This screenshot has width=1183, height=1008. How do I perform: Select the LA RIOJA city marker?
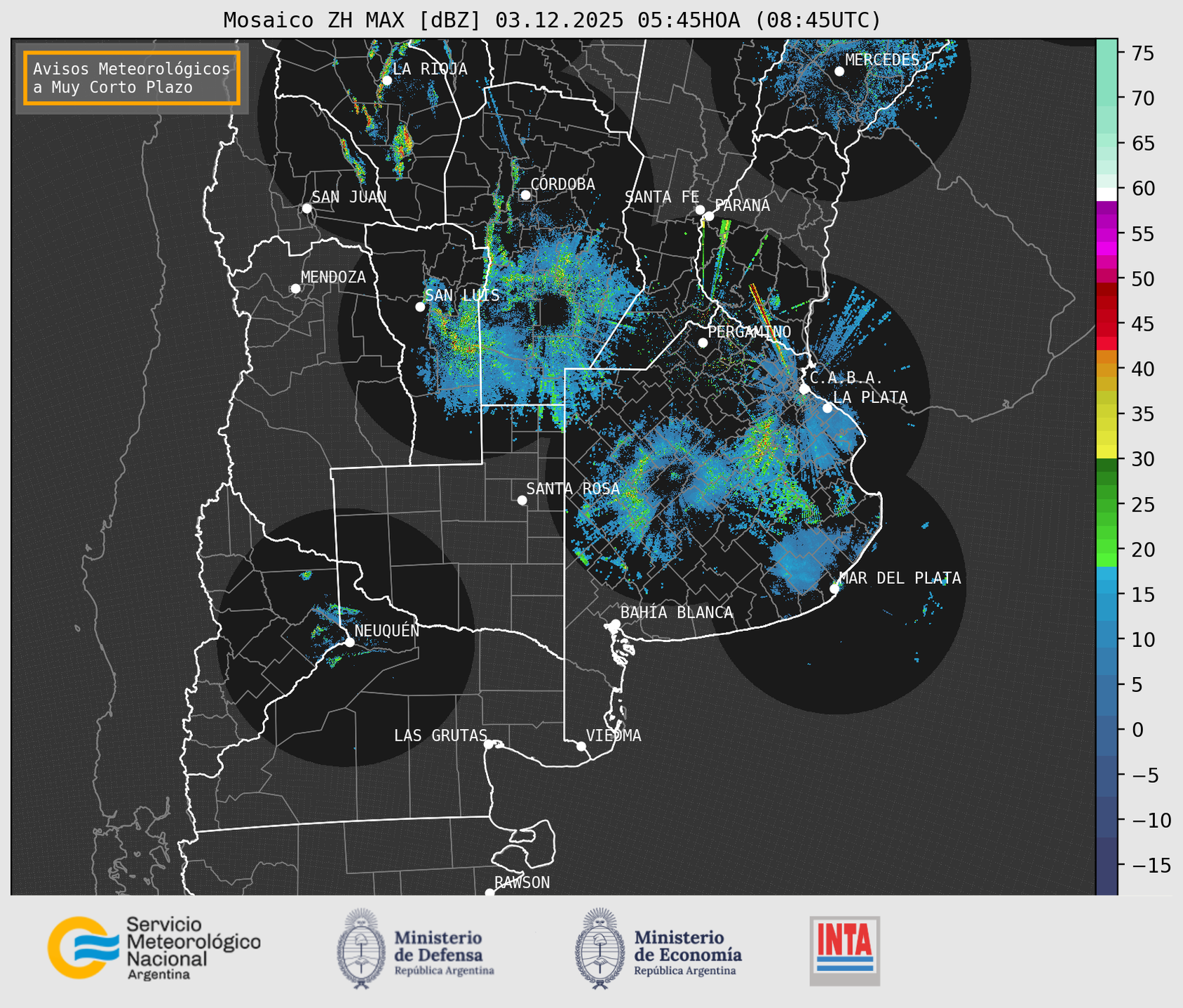[x=386, y=80]
